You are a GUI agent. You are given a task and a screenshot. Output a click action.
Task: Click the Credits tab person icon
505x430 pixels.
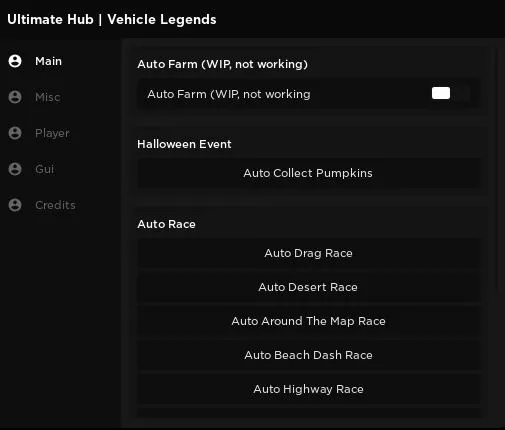coord(15,205)
